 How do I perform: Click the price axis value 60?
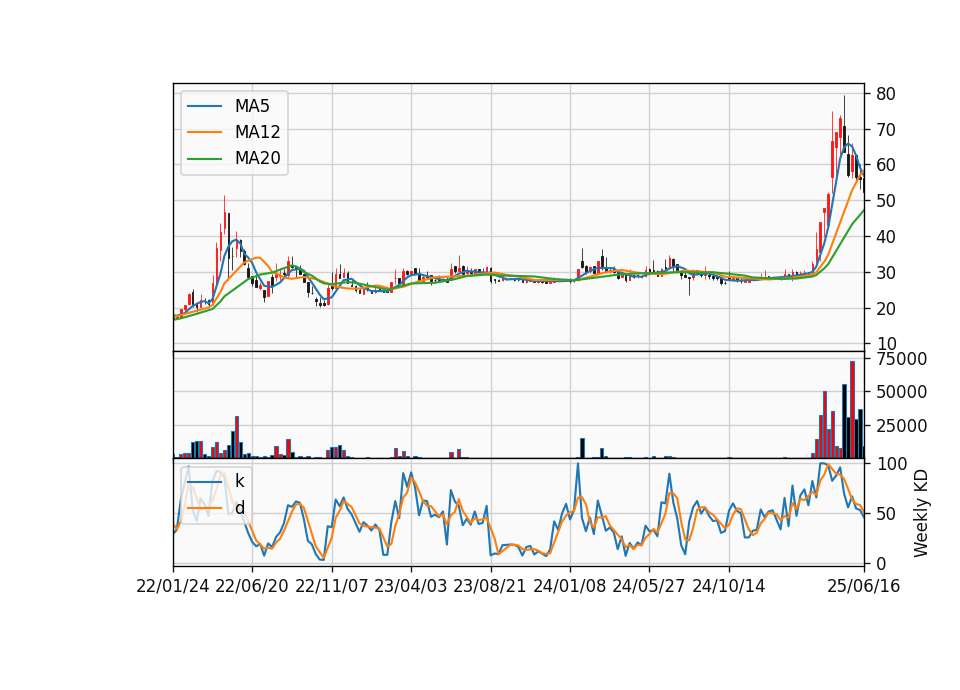(886, 165)
